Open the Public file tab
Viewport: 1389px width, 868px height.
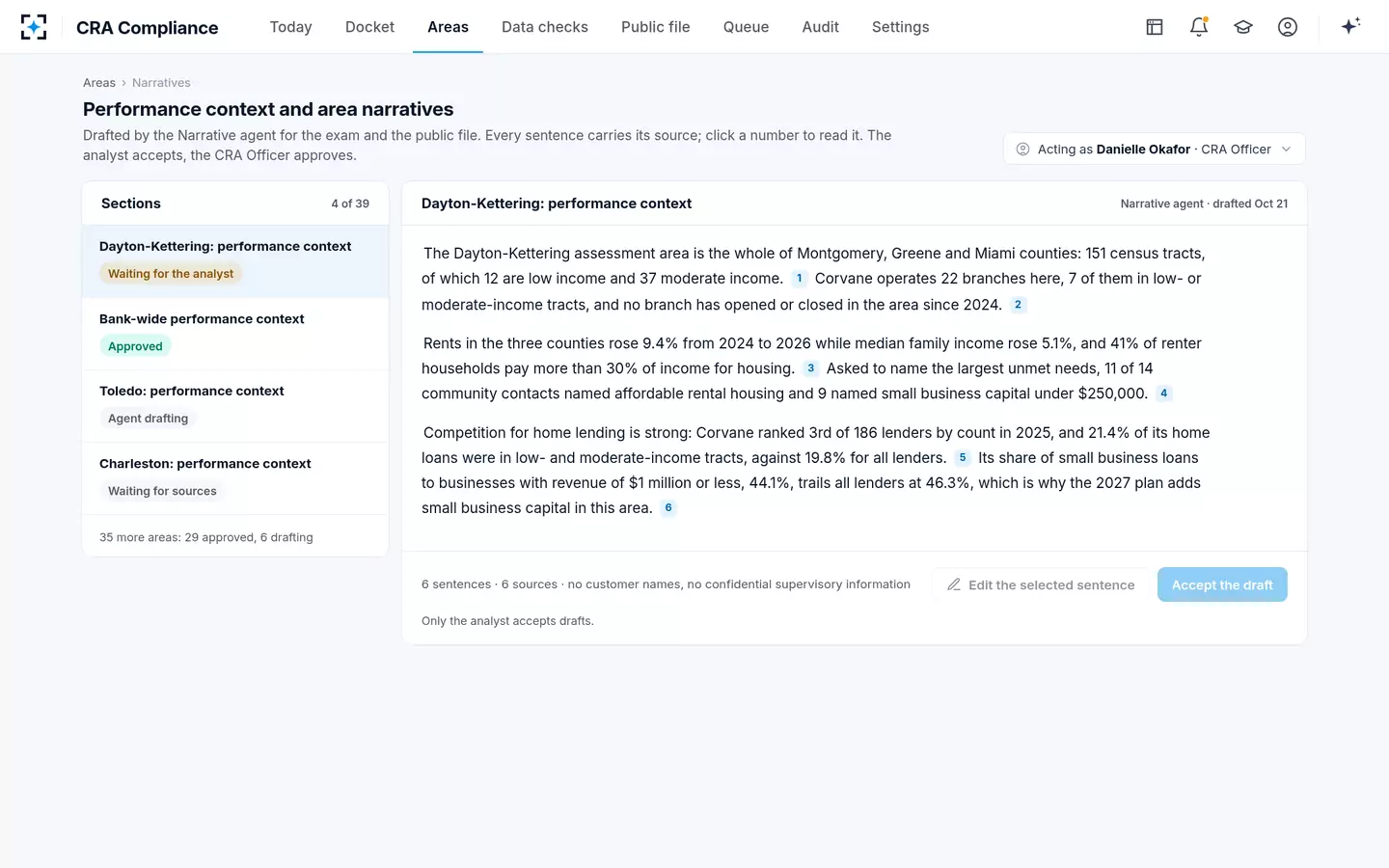click(x=656, y=27)
